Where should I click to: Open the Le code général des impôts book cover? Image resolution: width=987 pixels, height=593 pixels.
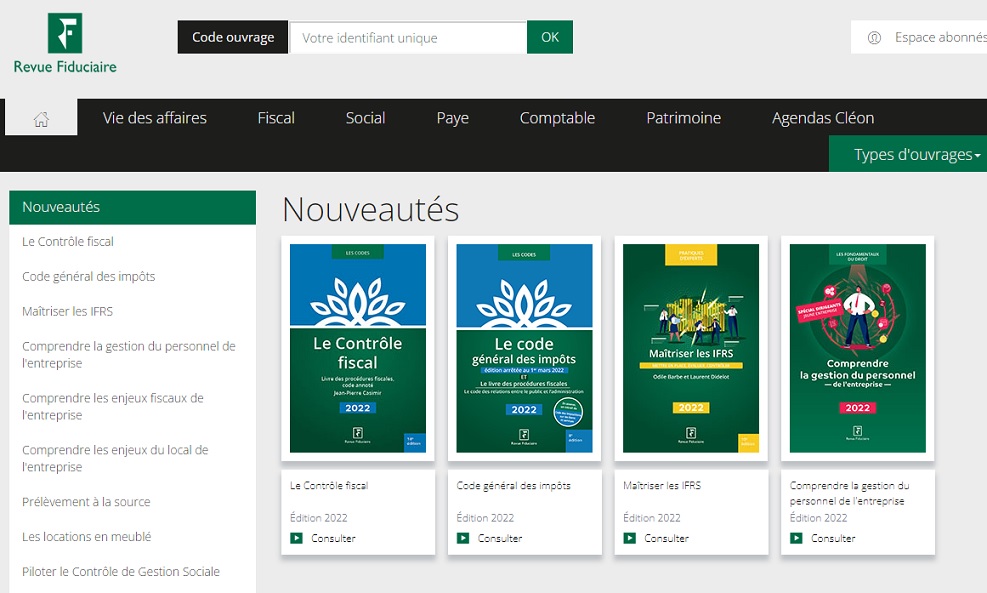pos(524,348)
